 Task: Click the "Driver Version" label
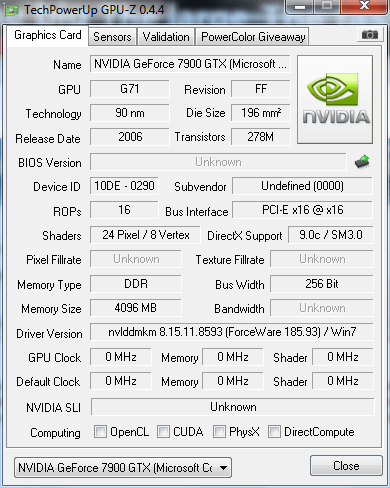pos(49,334)
